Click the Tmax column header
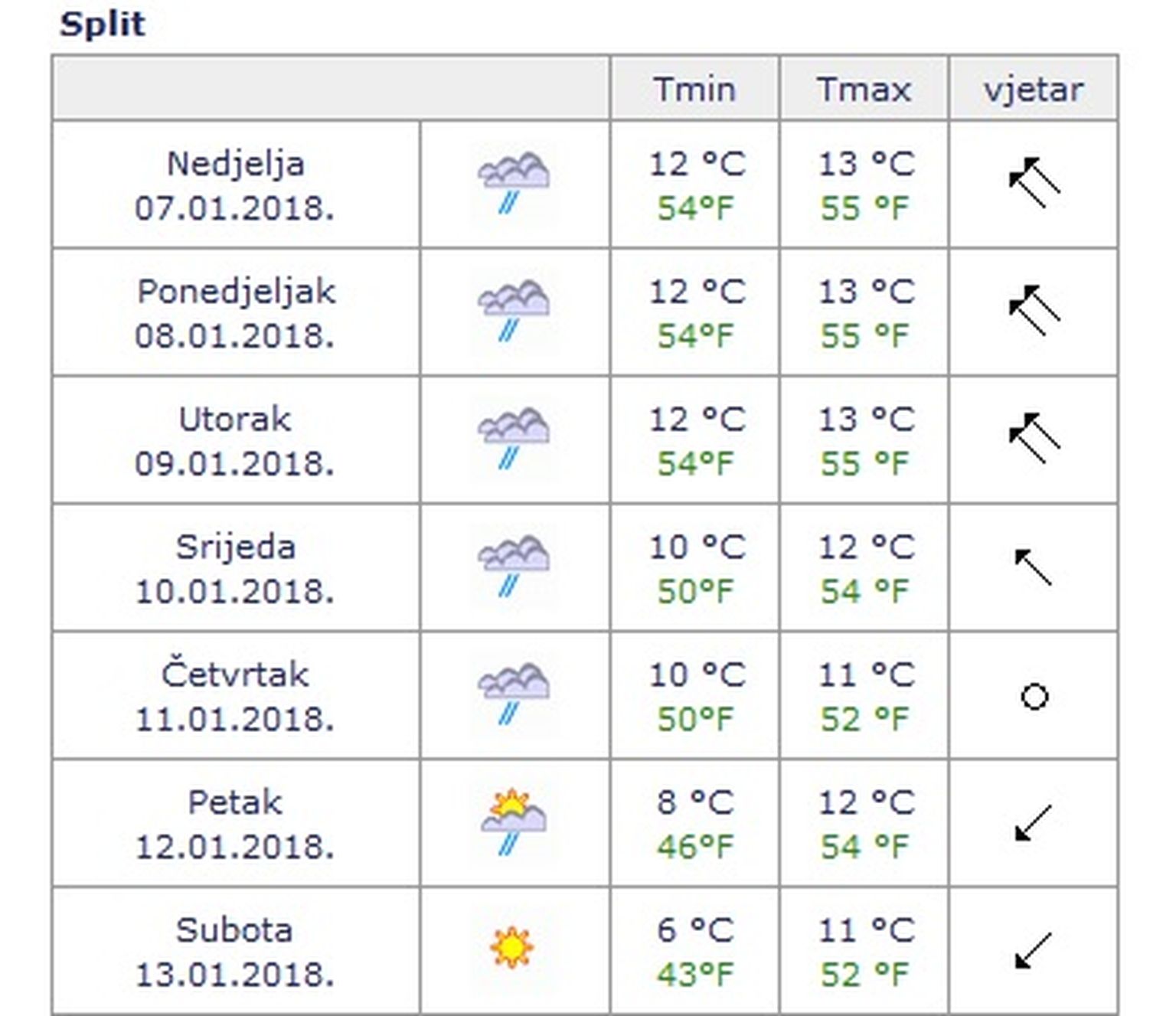Image resolution: width=1176 pixels, height=1016 pixels. coord(864,89)
